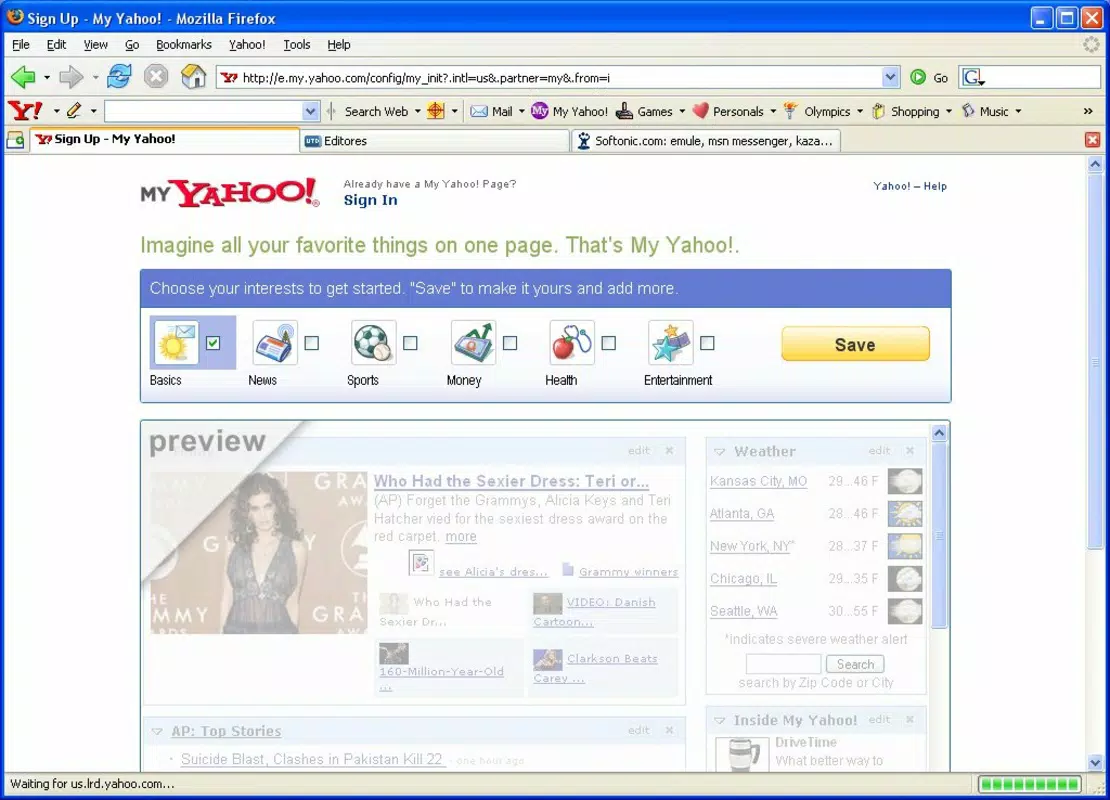Click the Personals heart toolbar icon
This screenshot has height=800, width=1110.
pyautogui.click(x=700, y=110)
